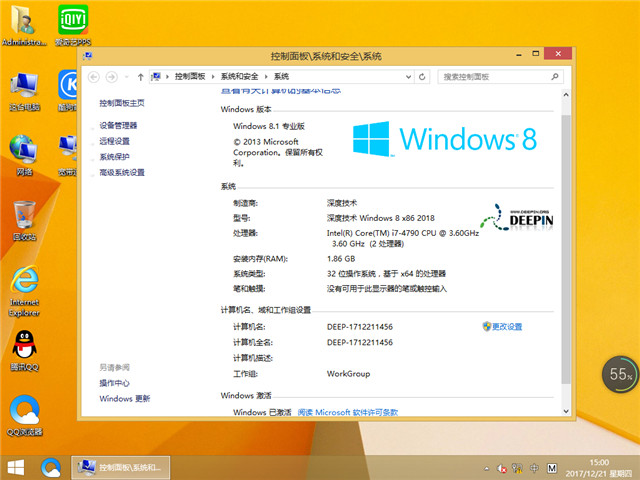Open the Kugou music desktop icon
The height and width of the screenshot is (480, 640).
pyautogui.click(x=67, y=90)
